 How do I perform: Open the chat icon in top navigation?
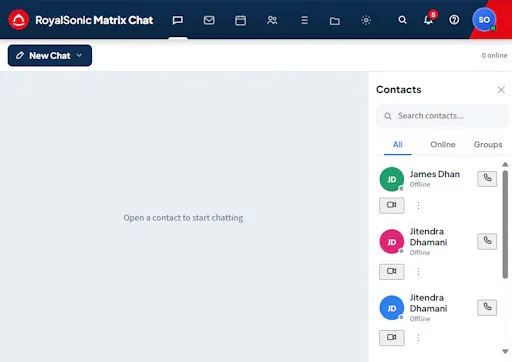pos(178,20)
